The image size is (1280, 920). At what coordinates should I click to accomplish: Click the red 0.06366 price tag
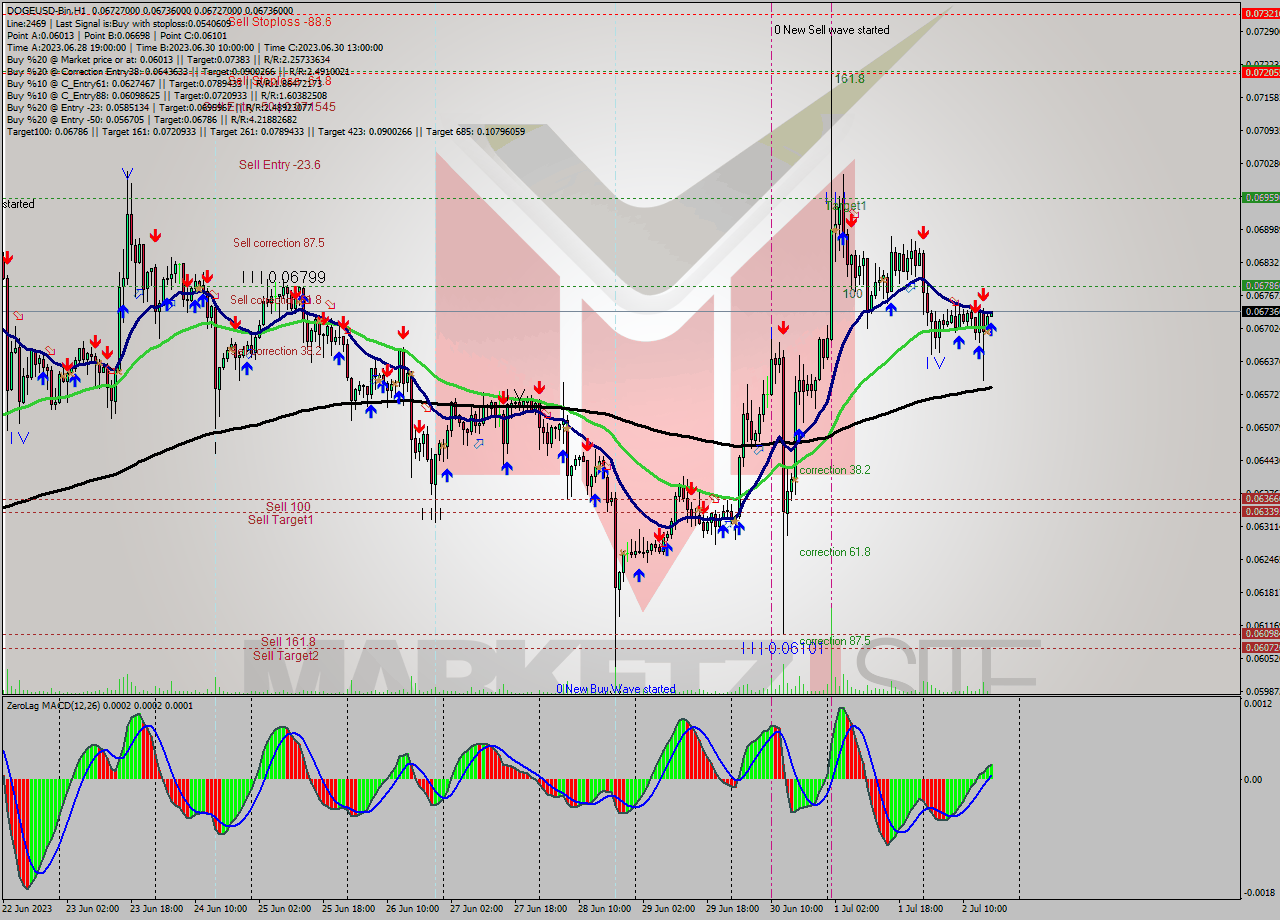pos(1260,498)
